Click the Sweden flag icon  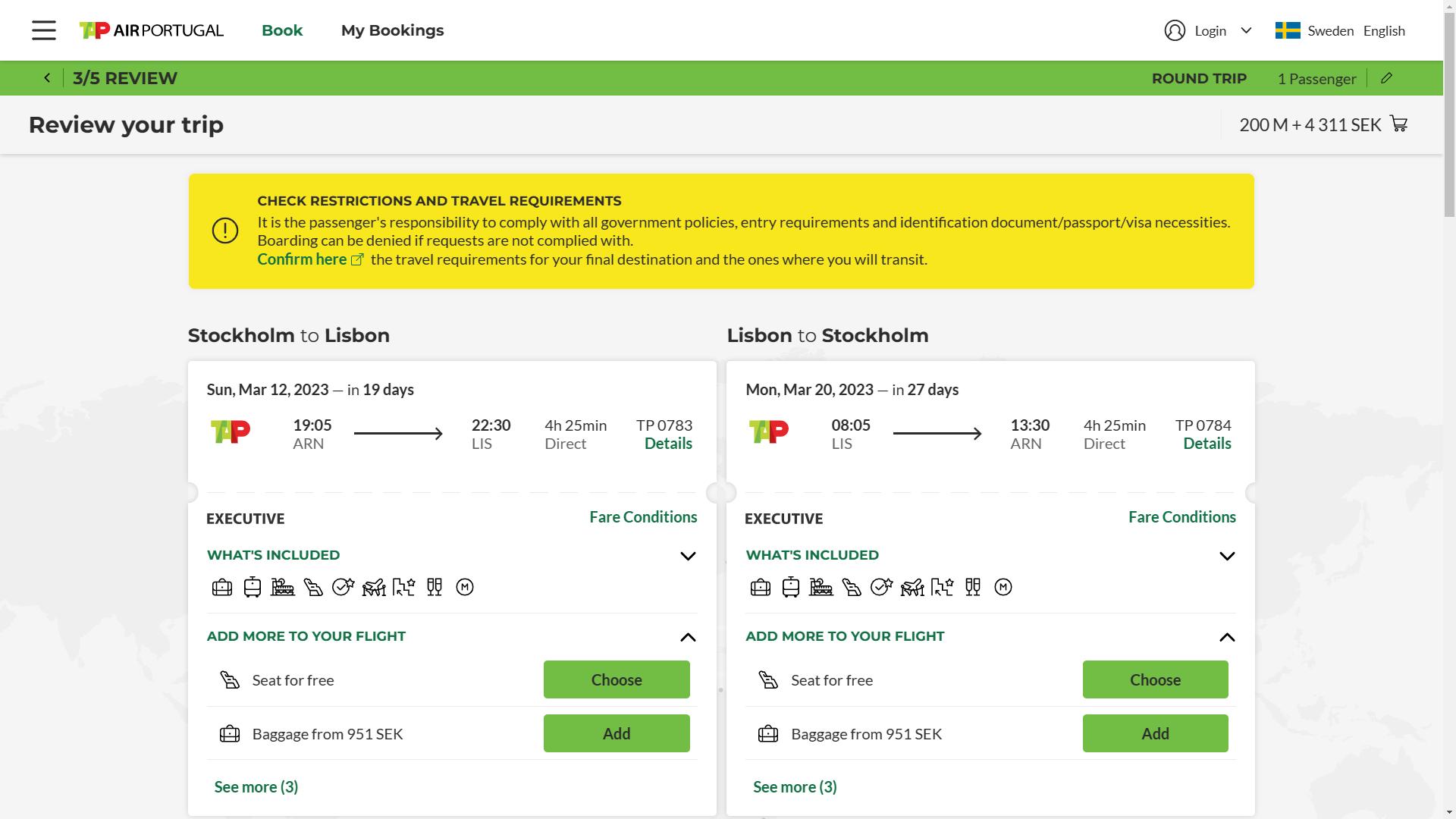tap(1288, 30)
